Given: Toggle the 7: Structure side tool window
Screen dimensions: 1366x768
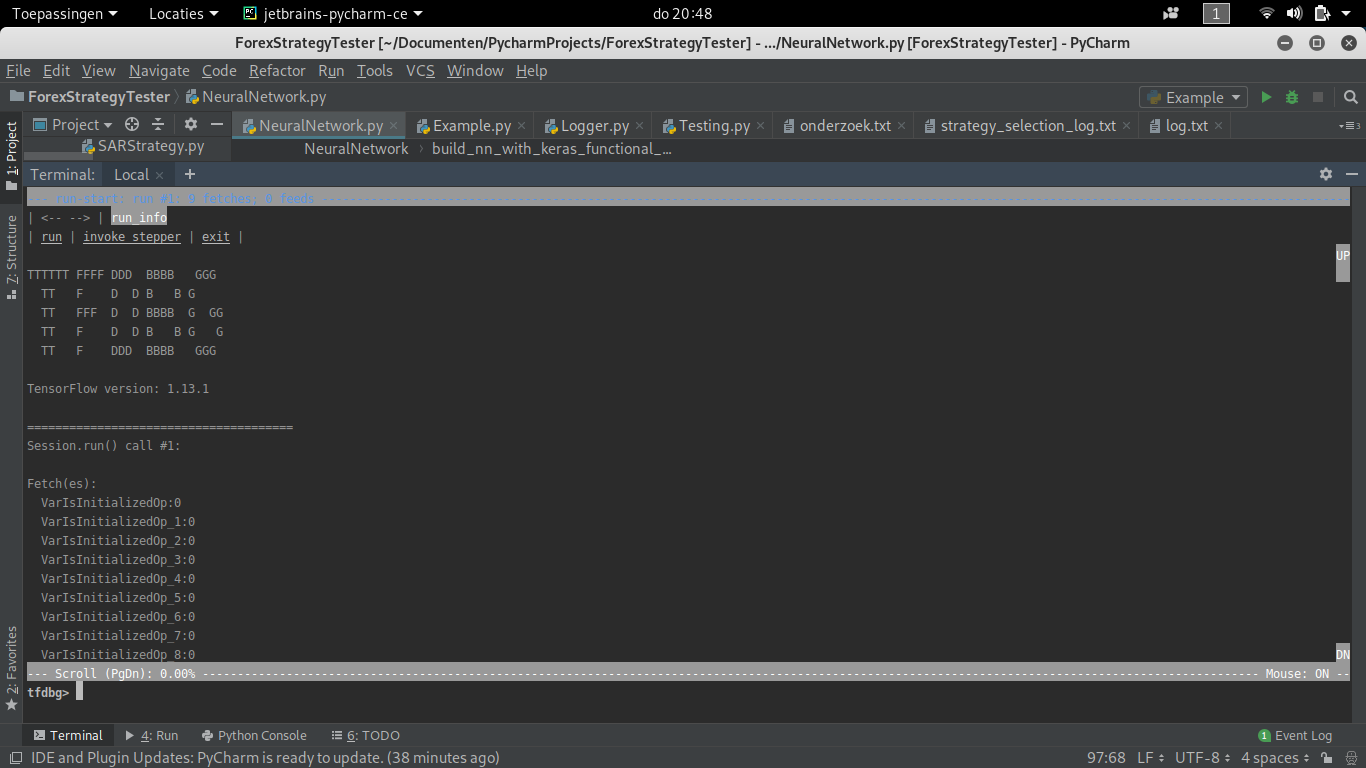Looking at the screenshot, I should 12,258.
